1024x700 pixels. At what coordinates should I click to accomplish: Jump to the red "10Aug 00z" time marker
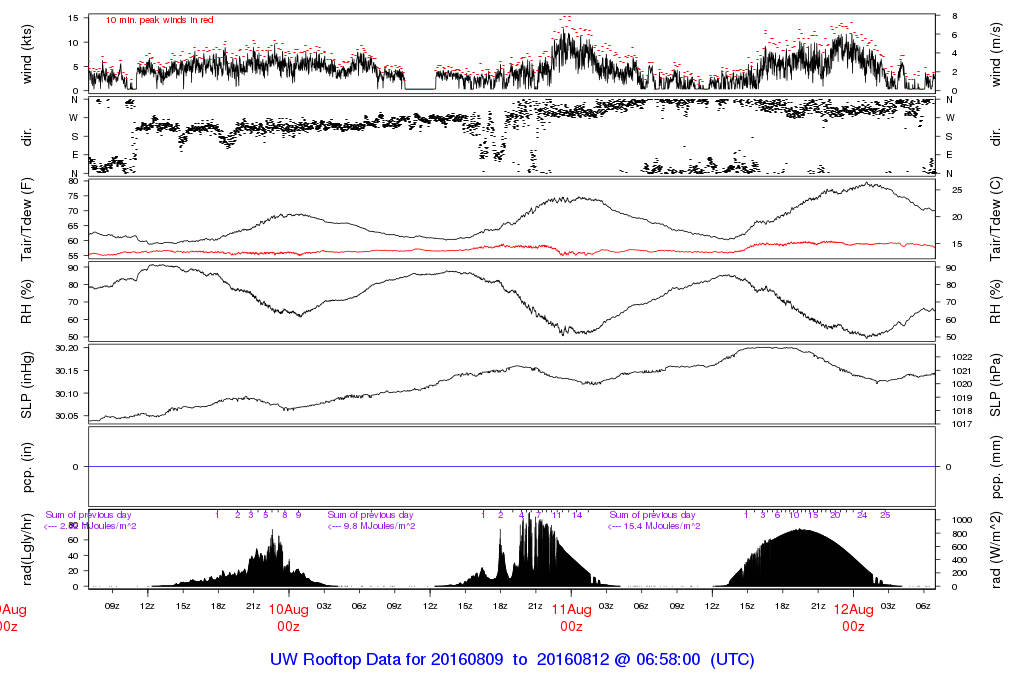tap(288, 618)
